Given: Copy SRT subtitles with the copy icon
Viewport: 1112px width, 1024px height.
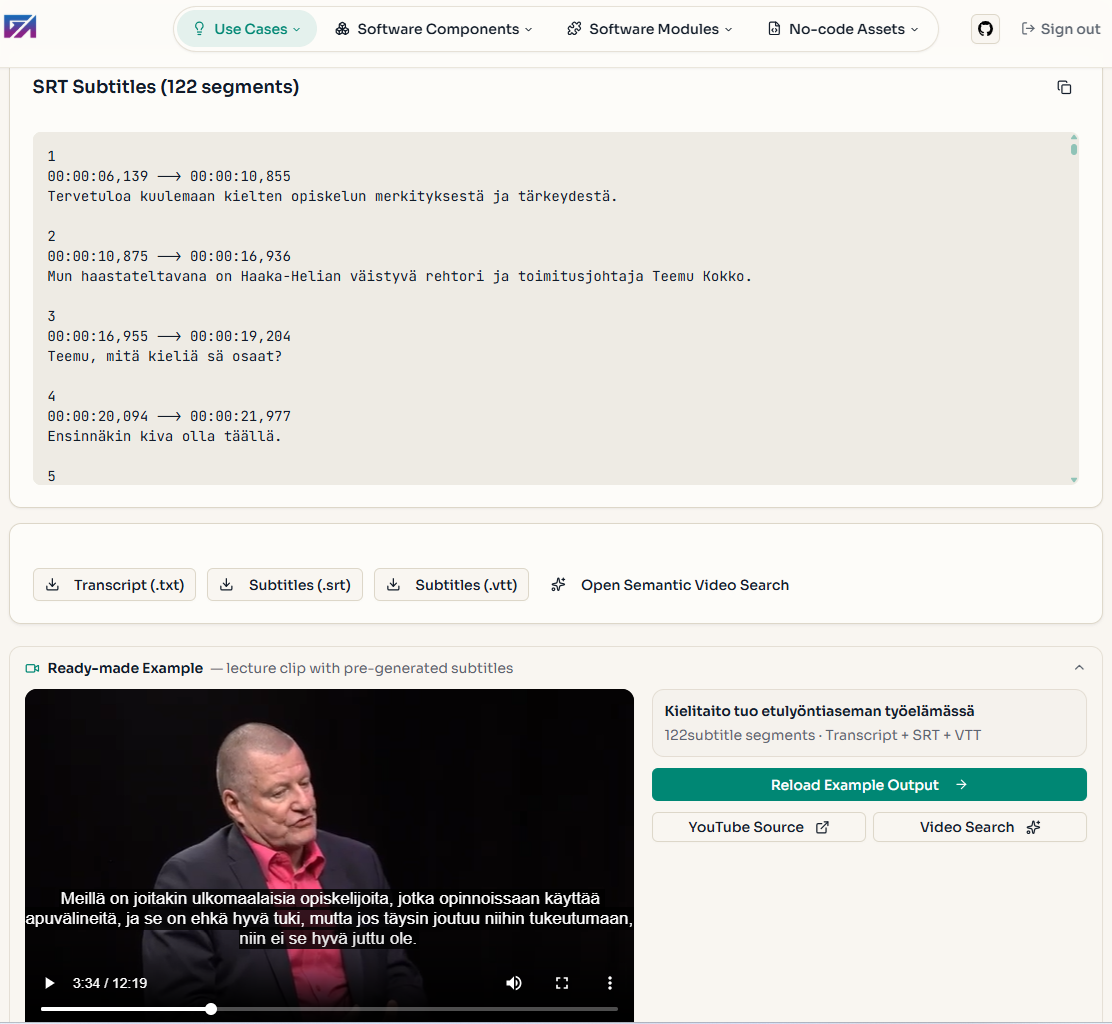Looking at the screenshot, I should [1064, 87].
